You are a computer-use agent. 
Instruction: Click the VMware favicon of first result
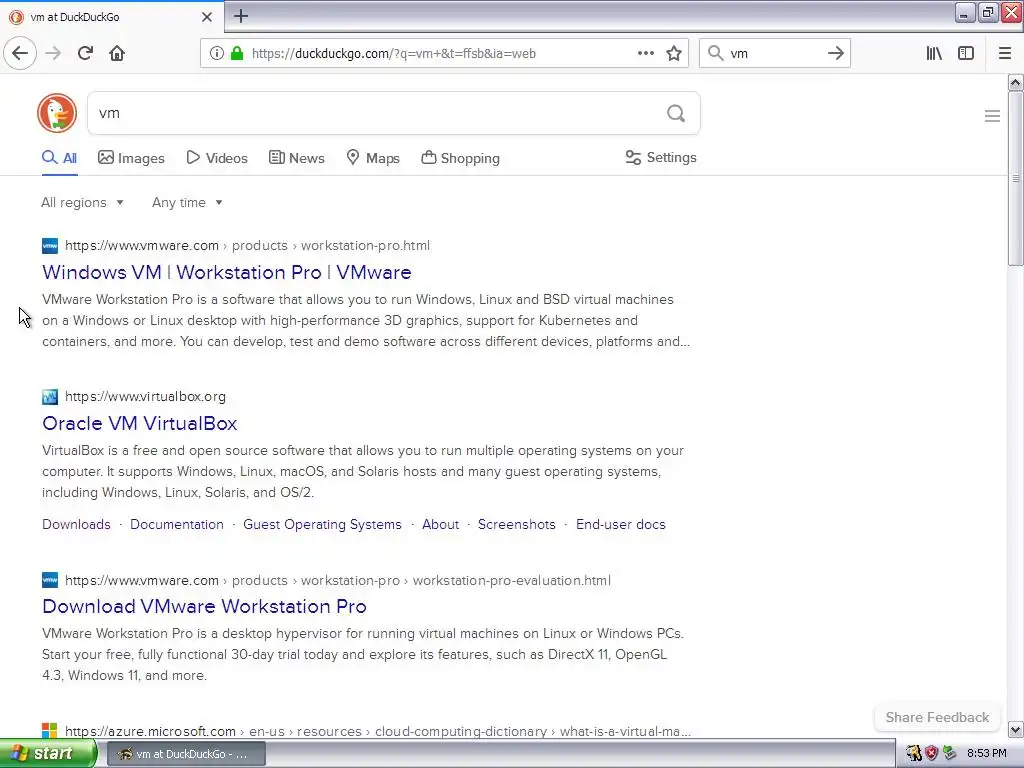point(50,246)
